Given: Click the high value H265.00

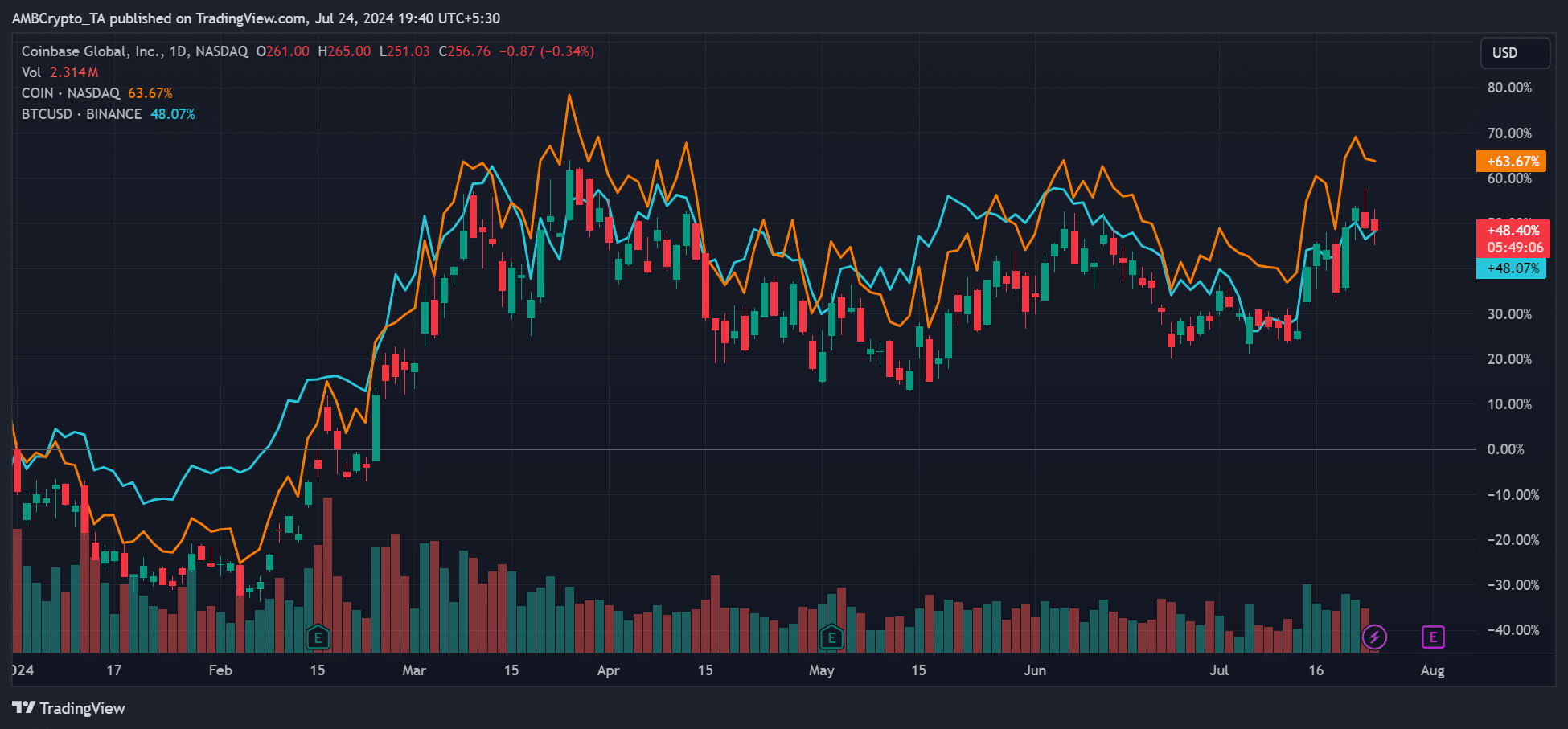Looking at the screenshot, I should pyautogui.click(x=344, y=51).
